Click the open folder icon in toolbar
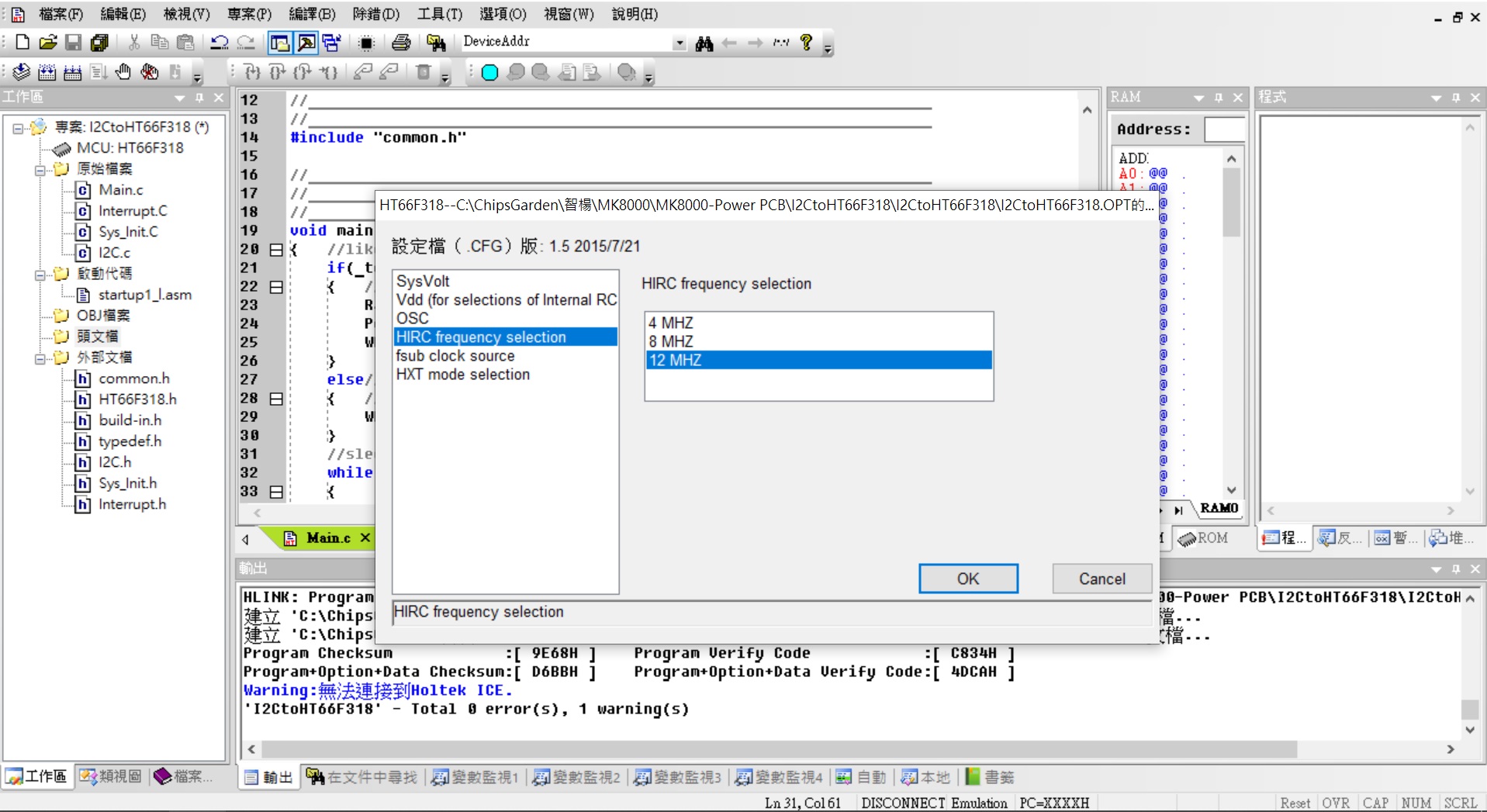The height and width of the screenshot is (812, 1487). [48, 42]
